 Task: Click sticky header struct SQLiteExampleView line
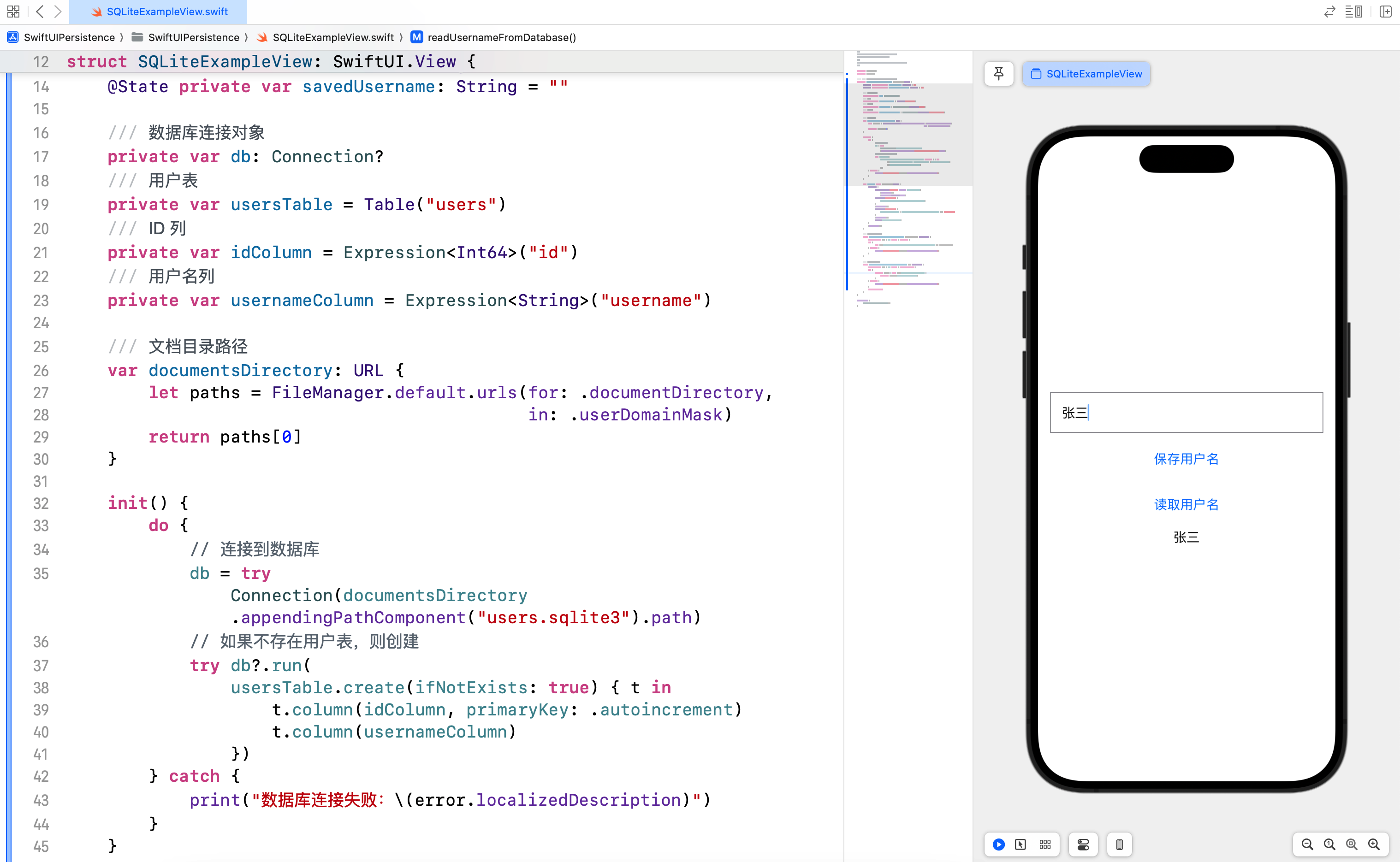tap(422, 62)
